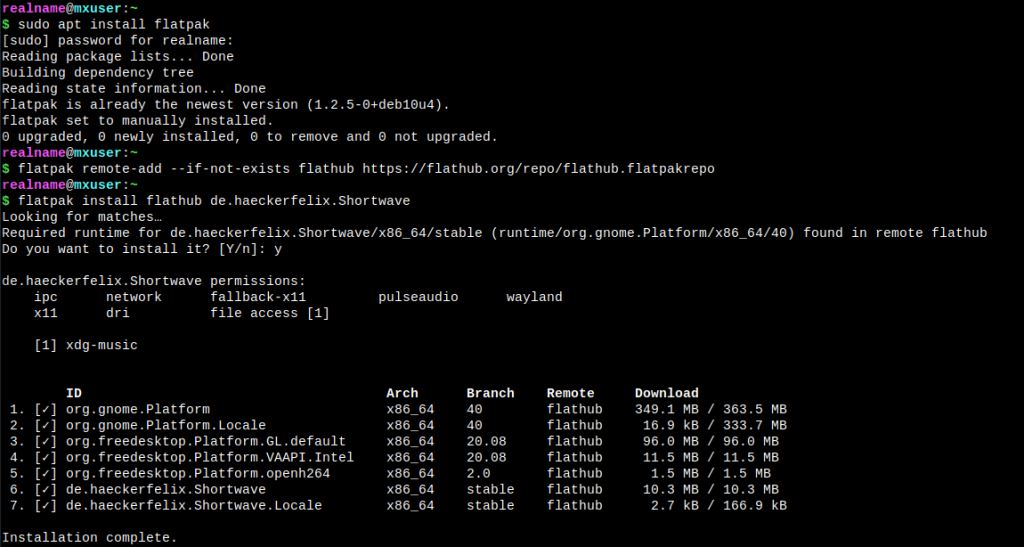Click the 'Installation complete.' message
Viewport: 1024px width, 547px height.
coord(89,538)
